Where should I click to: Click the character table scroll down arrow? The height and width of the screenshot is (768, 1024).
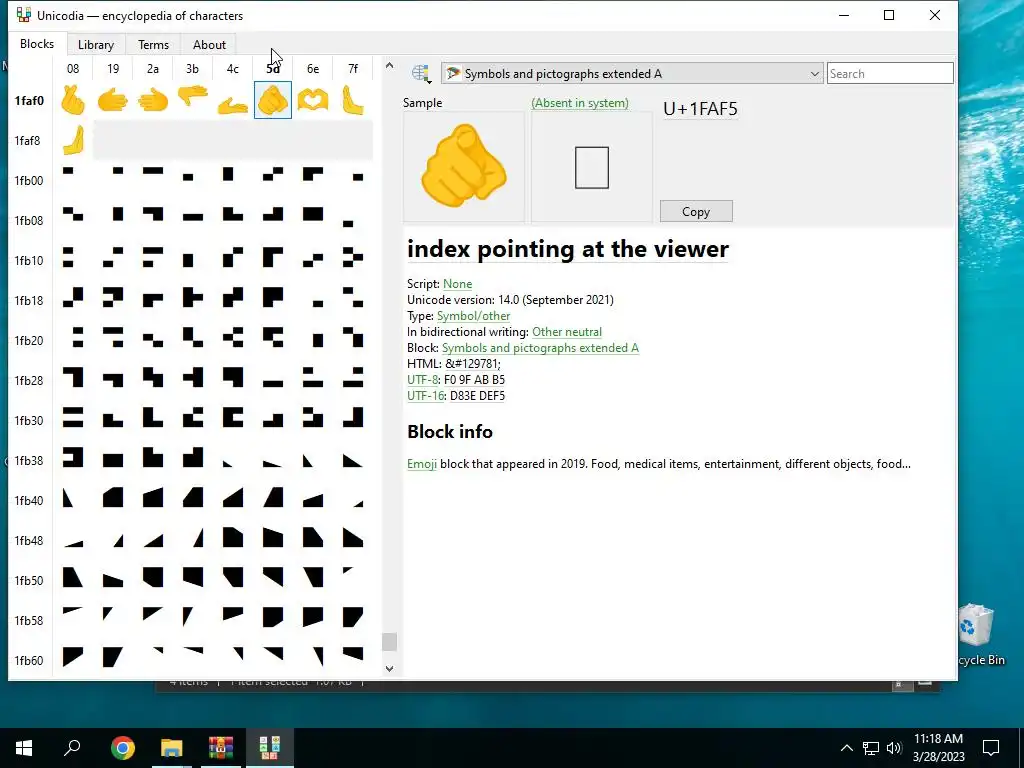(389, 668)
